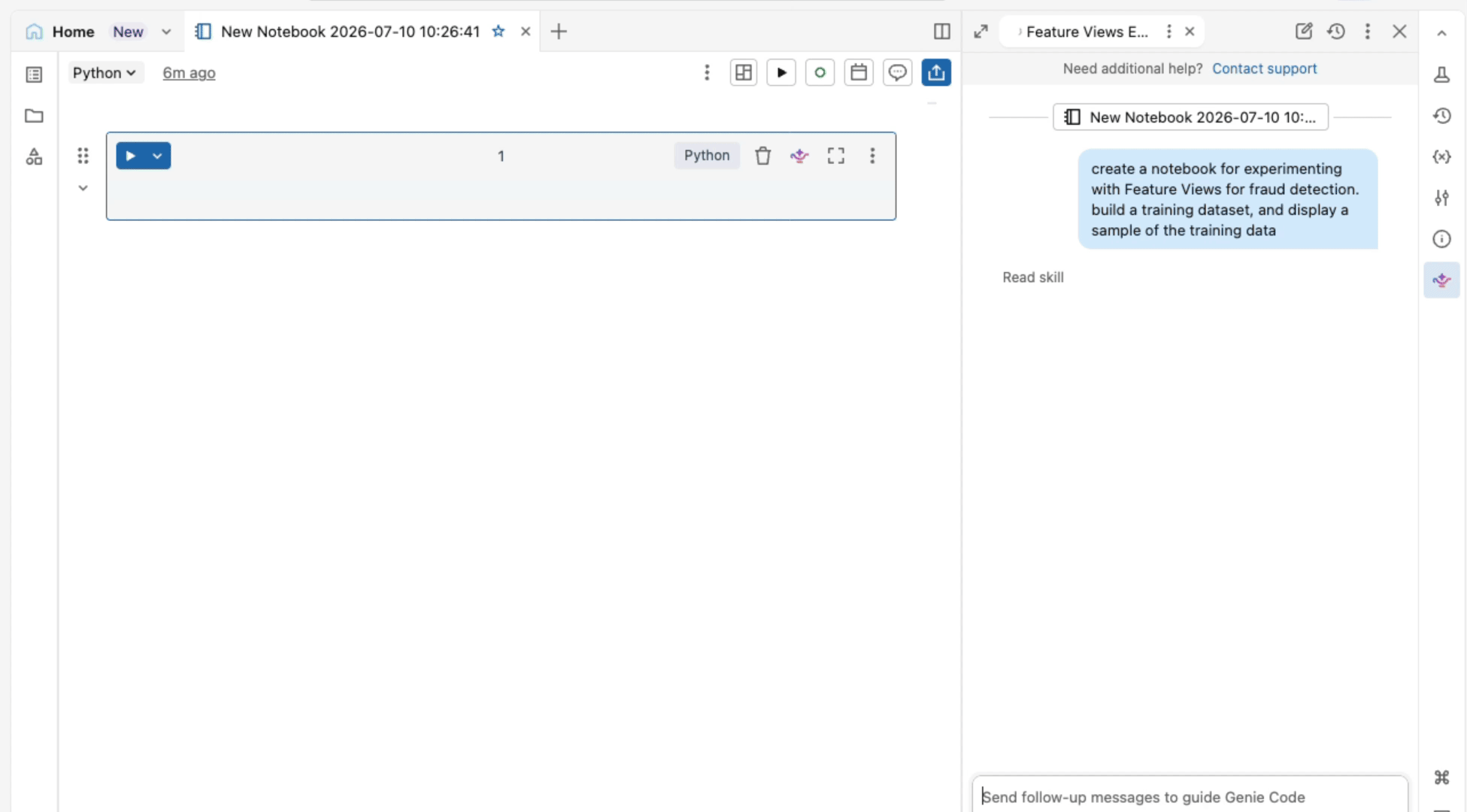Expand the run cell options arrow
The width and height of the screenshot is (1467, 812).
(157, 156)
